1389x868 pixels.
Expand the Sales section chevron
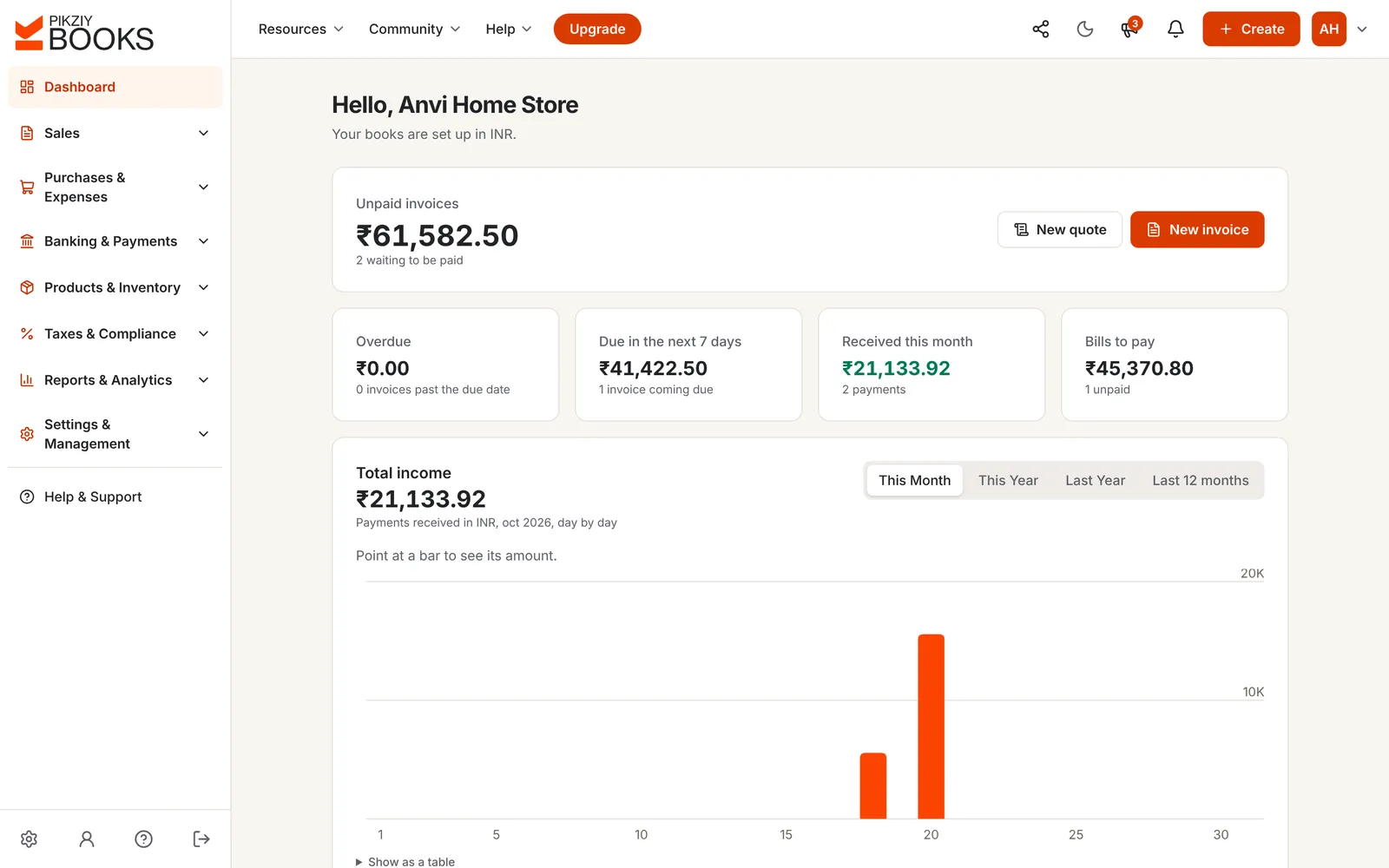(204, 134)
